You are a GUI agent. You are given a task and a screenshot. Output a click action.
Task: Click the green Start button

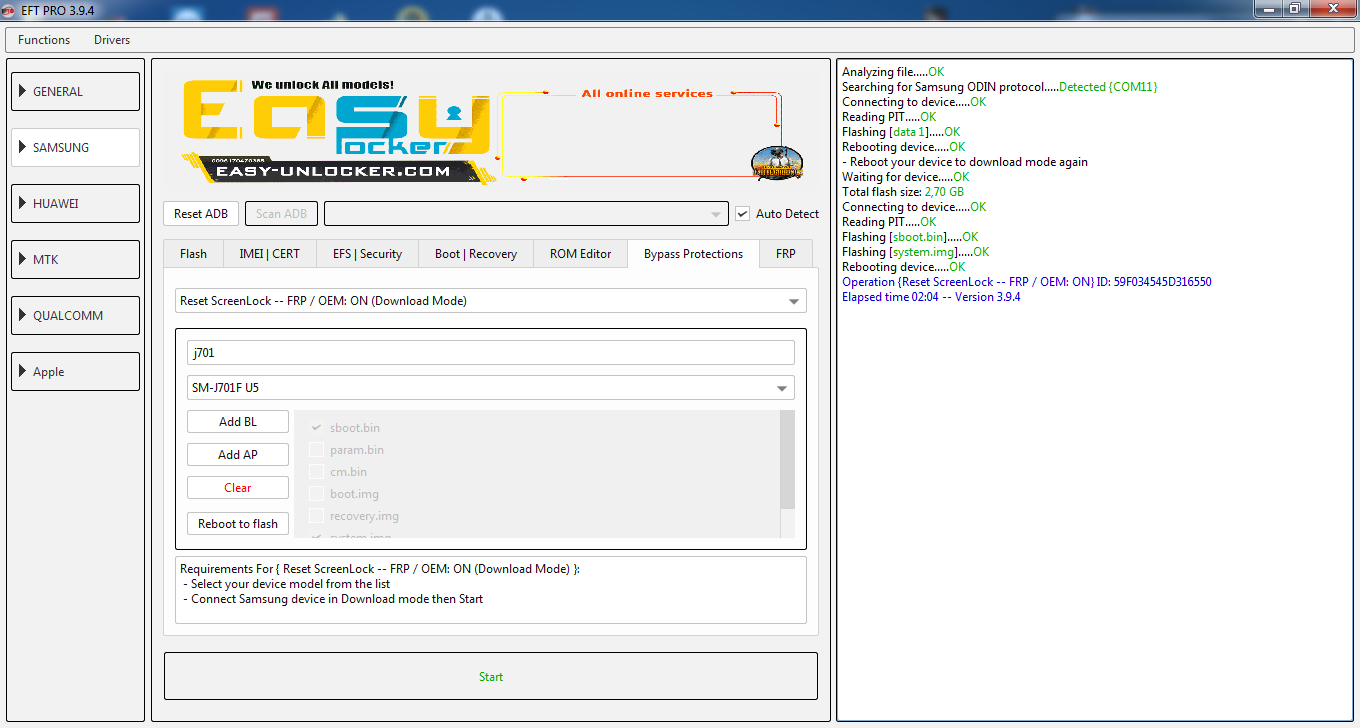pos(491,676)
